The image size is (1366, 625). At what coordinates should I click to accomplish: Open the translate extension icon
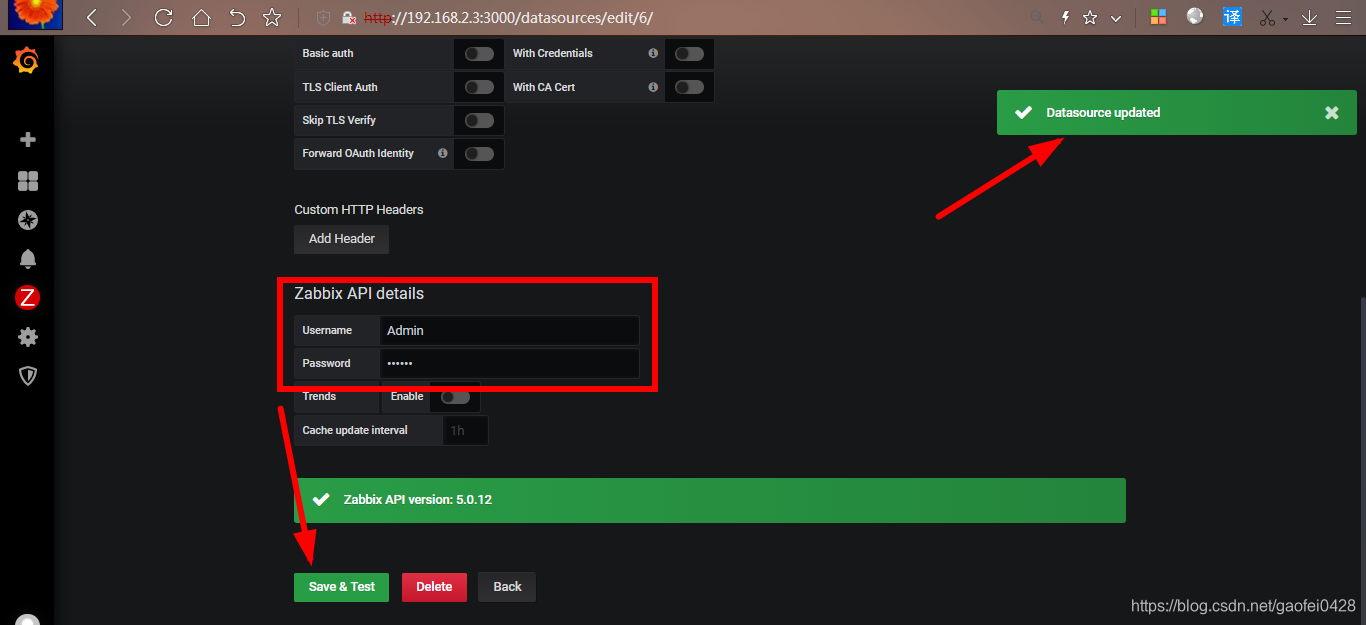[1233, 17]
